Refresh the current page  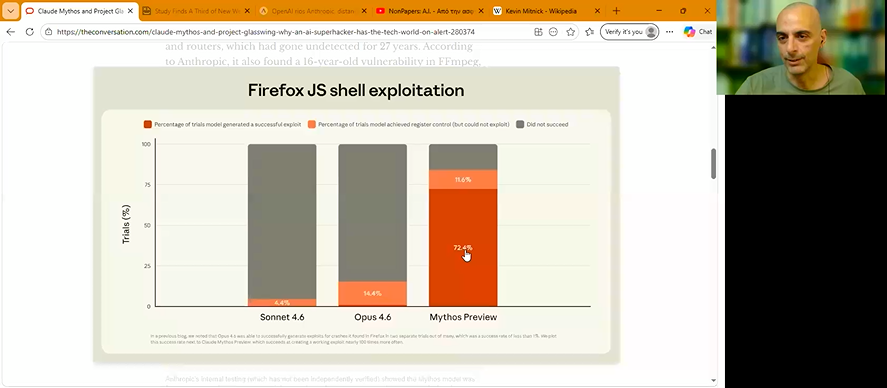29,32
